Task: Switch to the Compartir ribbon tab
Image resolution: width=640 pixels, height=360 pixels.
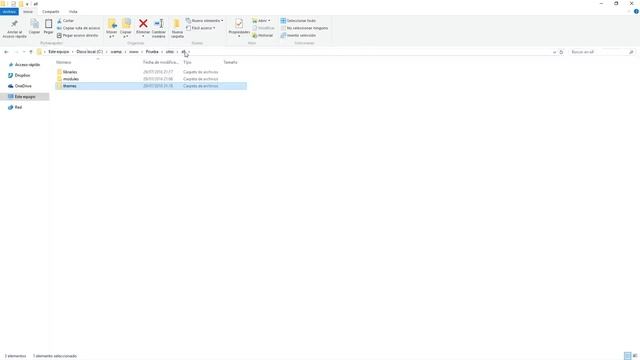Action: (51, 11)
